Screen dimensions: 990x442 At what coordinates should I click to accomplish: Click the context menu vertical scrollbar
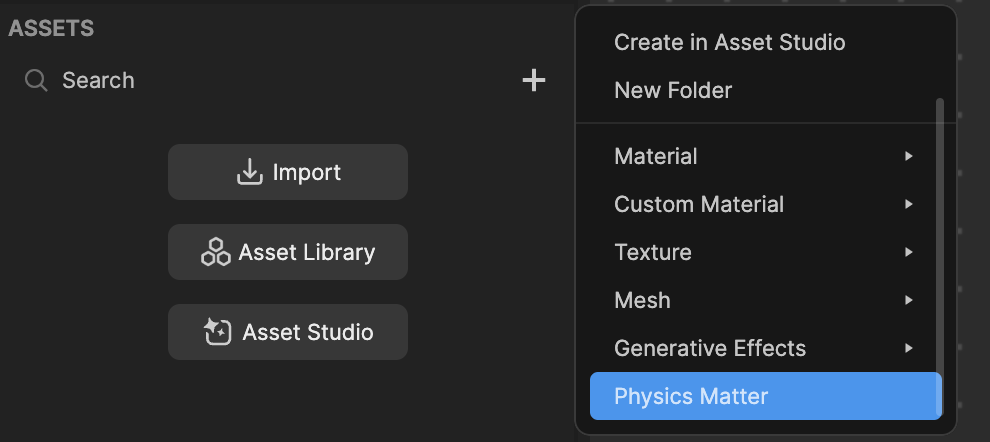[939, 255]
